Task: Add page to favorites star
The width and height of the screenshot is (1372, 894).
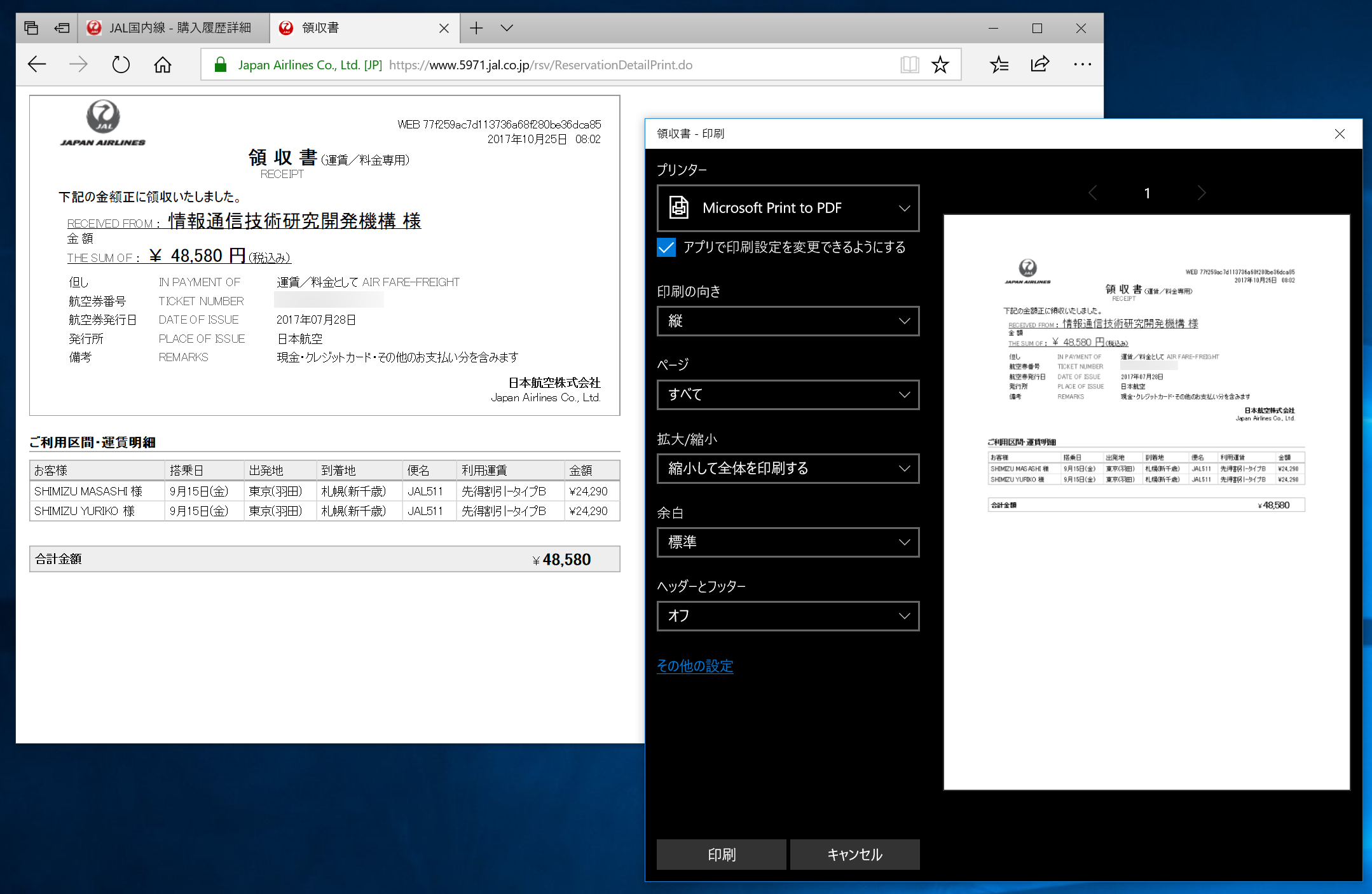Action: pyautogui.click(x=940, y=64)
